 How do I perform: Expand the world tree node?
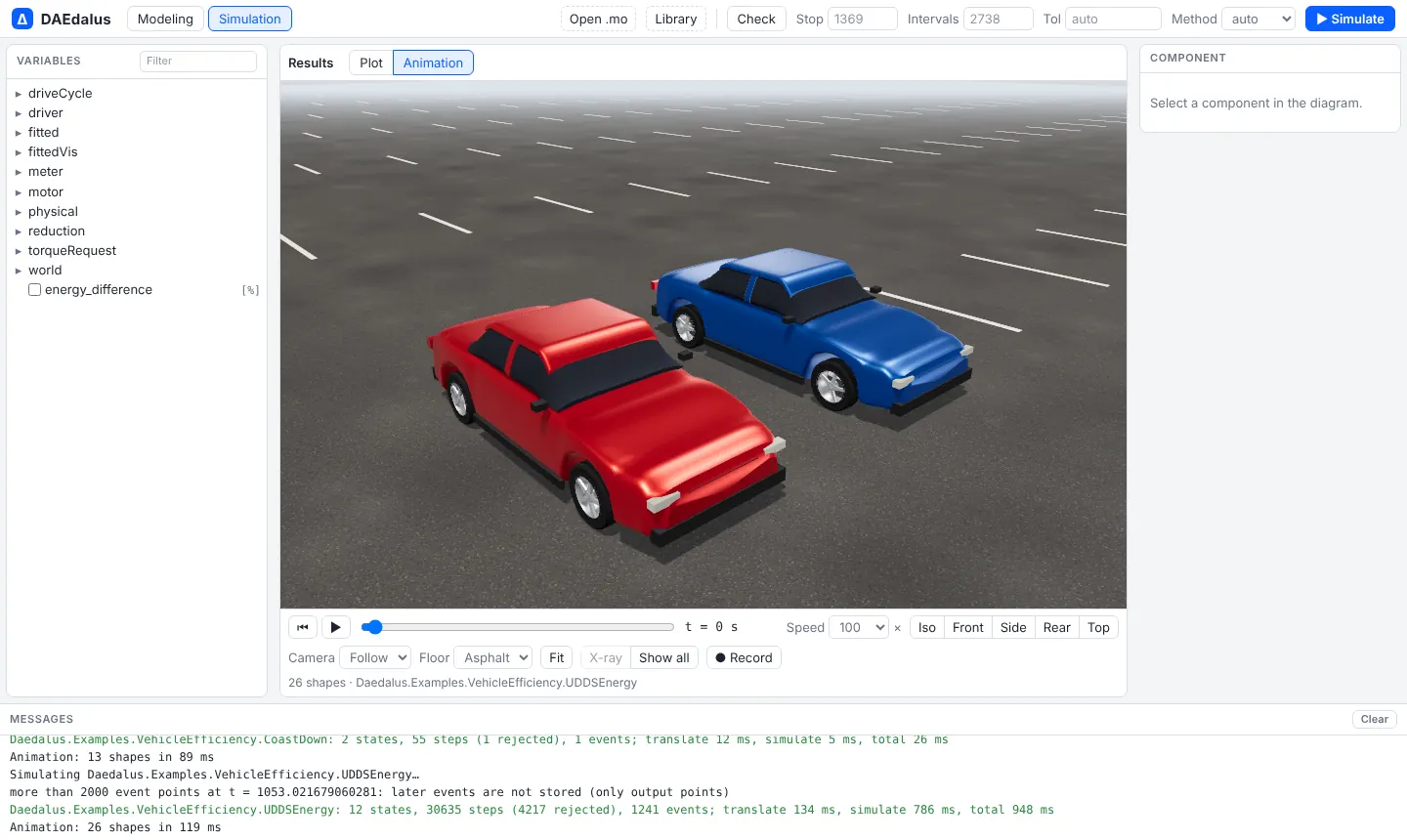[x=19, y=271]
